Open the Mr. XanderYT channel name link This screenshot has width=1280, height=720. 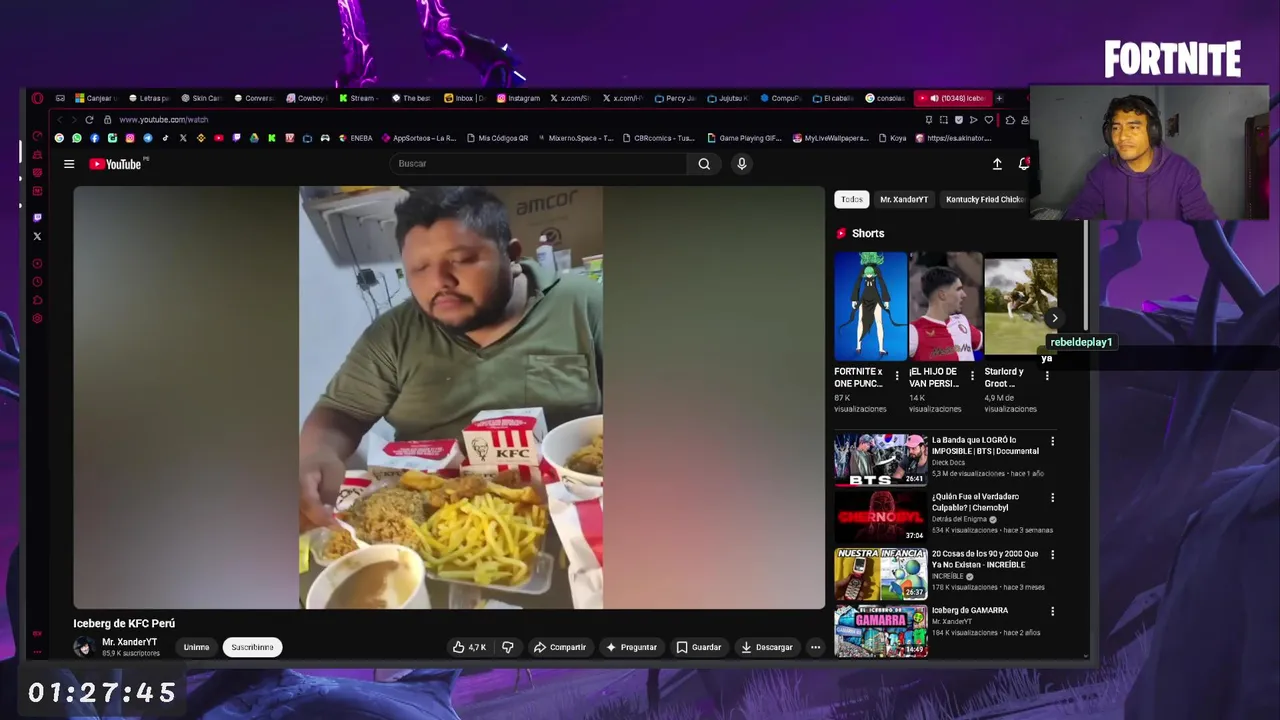click(x=129, y=642)
